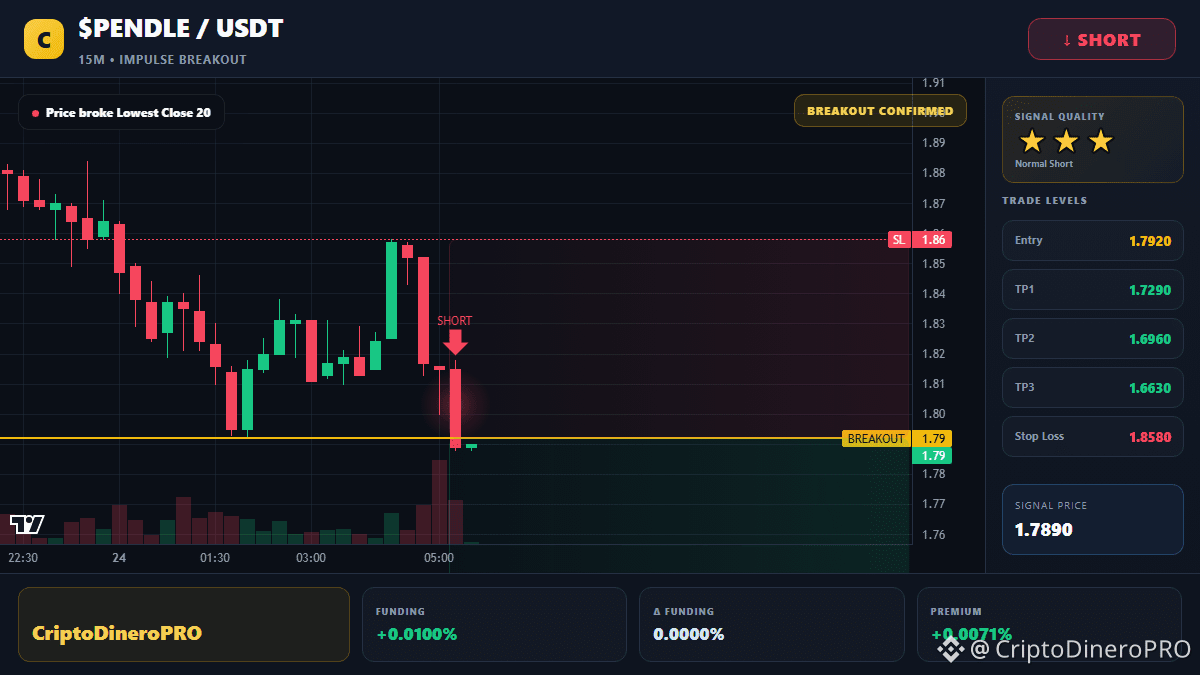Click the Signal Quality heading

tap(1059, 117)
